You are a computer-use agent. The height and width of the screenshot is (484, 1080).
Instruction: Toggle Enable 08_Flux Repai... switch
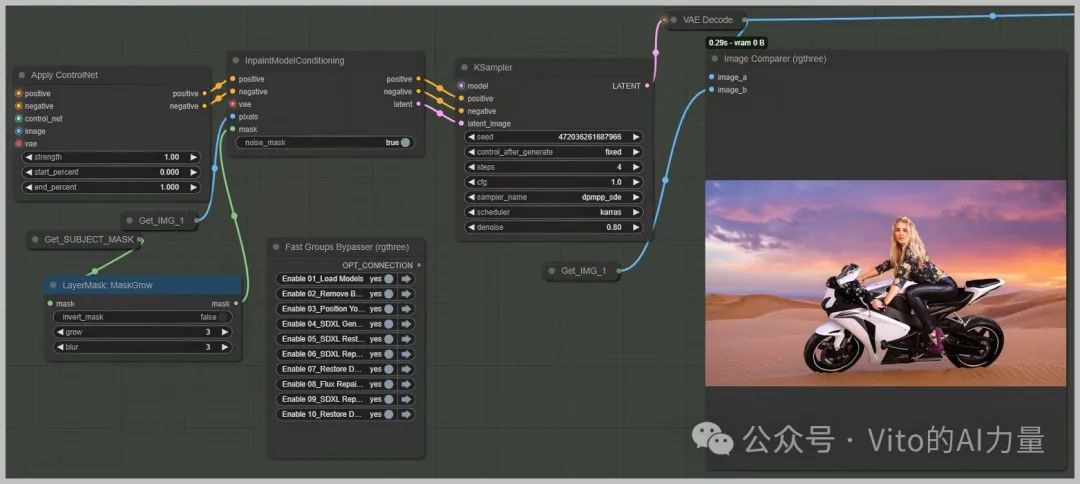[389, 384]
